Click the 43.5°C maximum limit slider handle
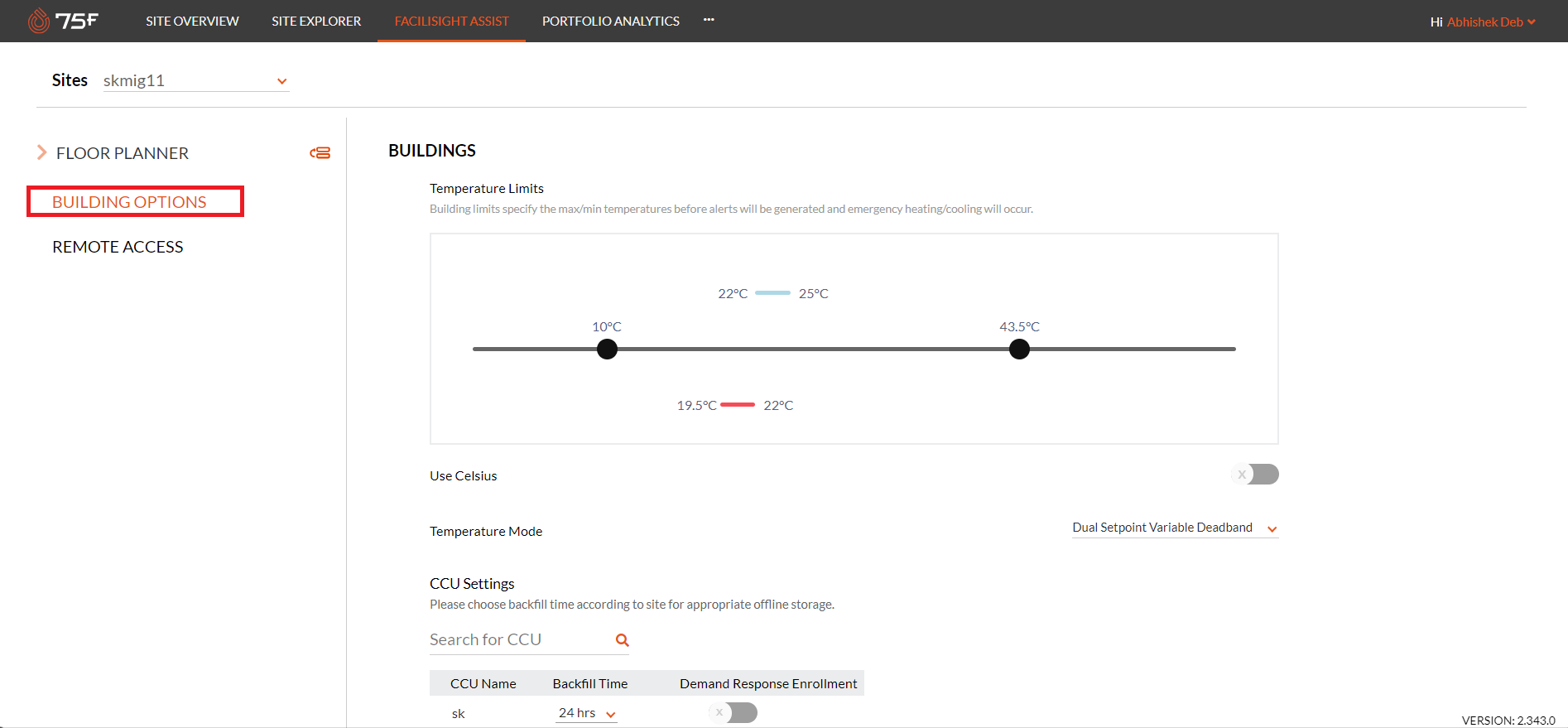This screenshot has height=728, width=1568. click(1019, 350)
